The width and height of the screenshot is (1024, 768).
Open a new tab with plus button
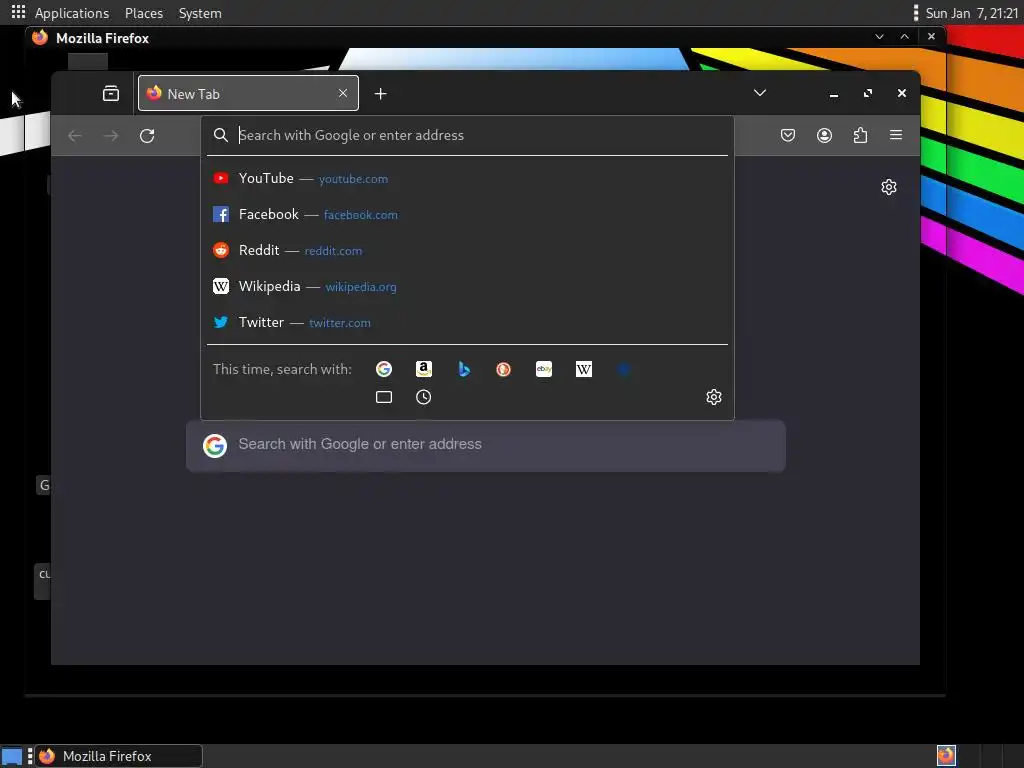coord(381,94)
